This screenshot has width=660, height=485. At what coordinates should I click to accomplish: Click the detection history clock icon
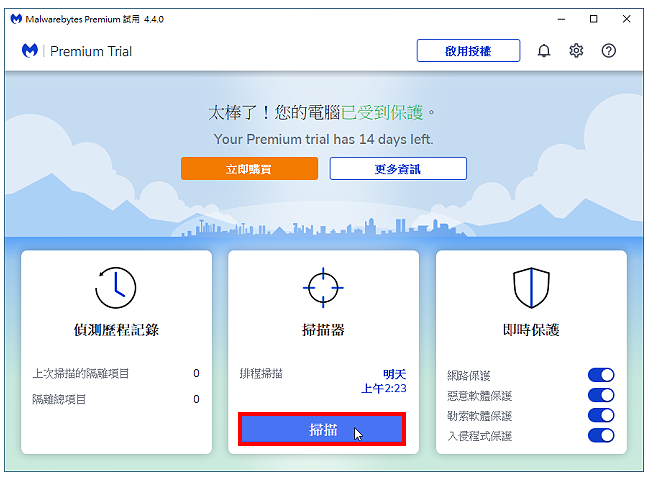click(116, 288)
